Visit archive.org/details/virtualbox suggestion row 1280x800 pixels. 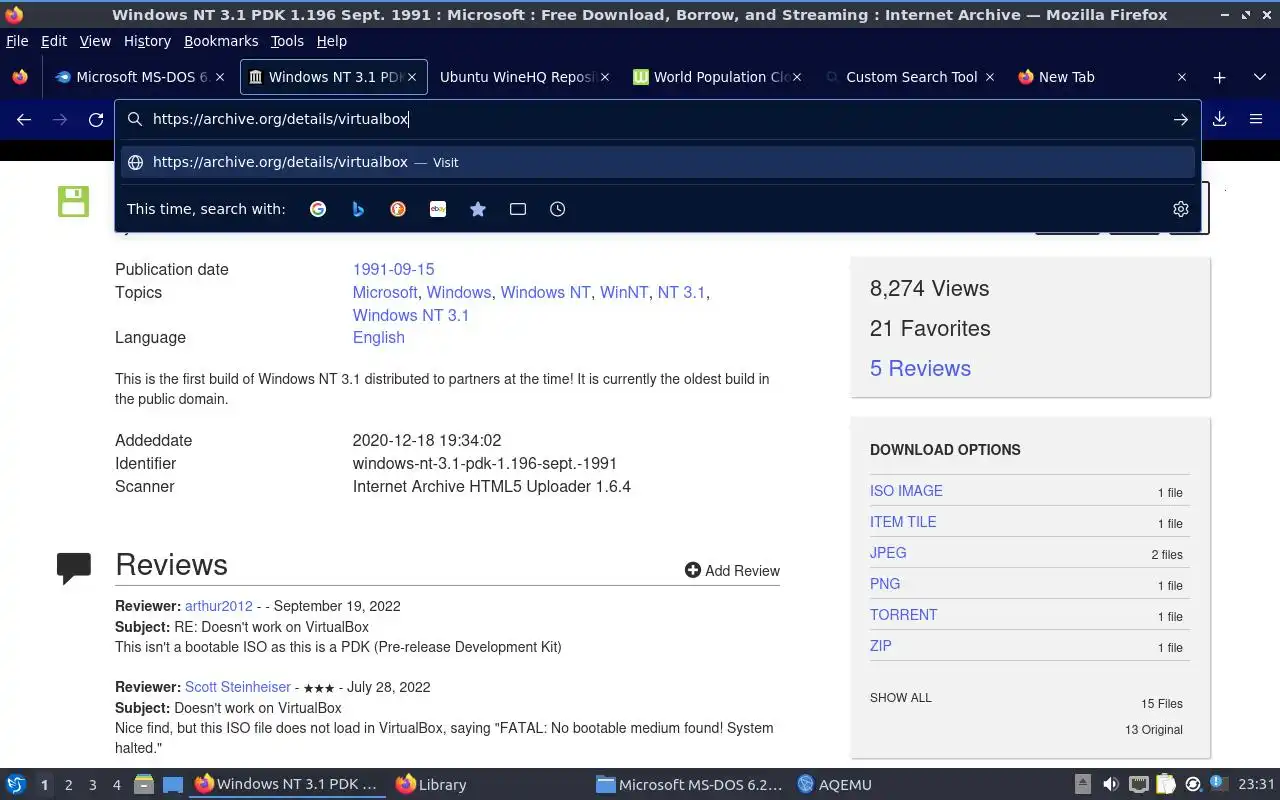point(658,162)
